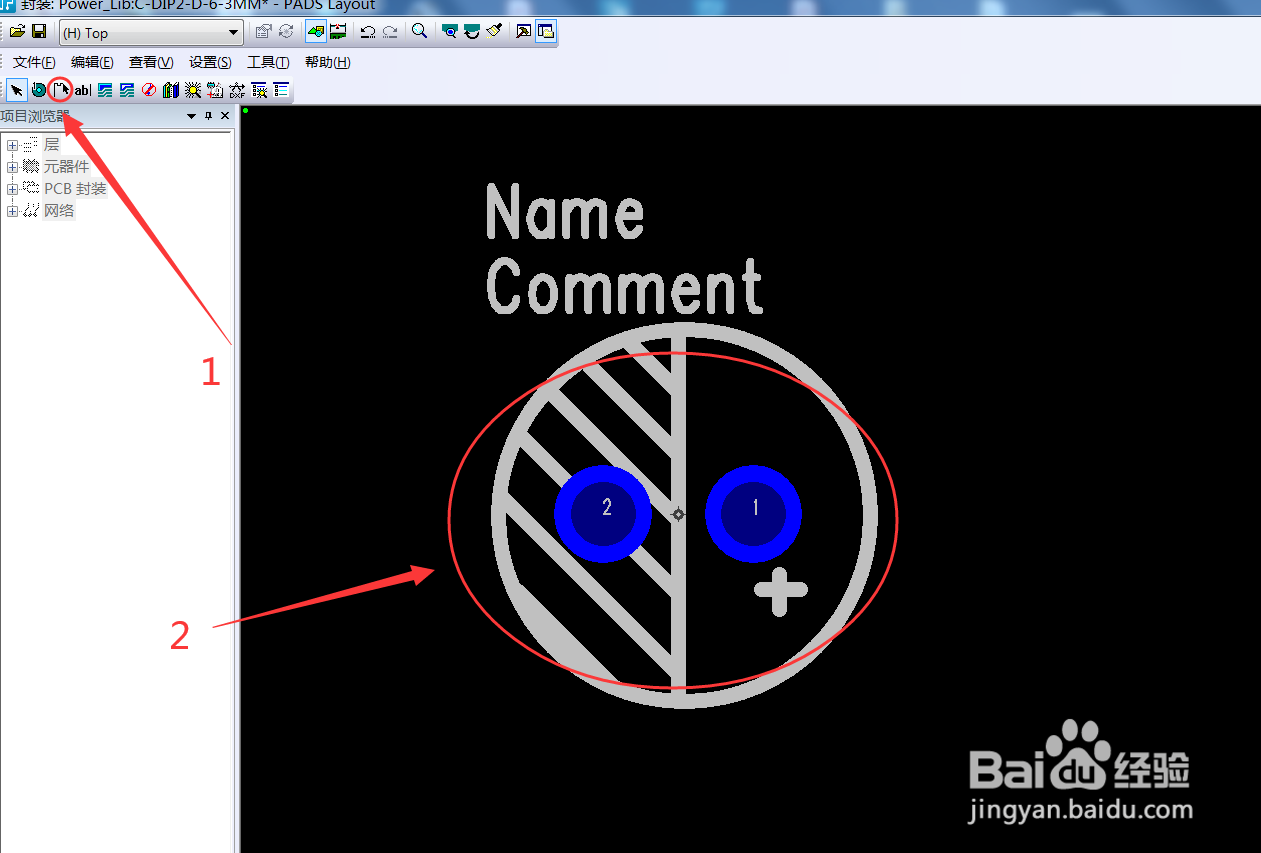The image size is (1261, 853).
Task: Select the 网络 tree item
Action: click(x=58, y=211)
